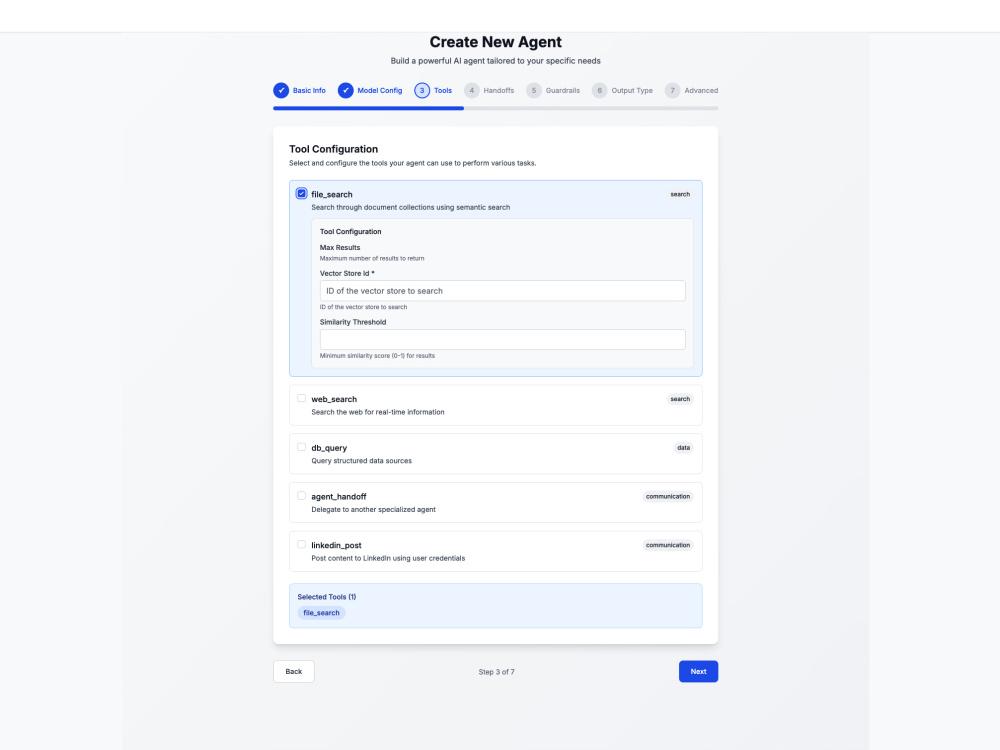Viewport: 1000px width, 750px height.
Task: Click the web_search tool name
Action: [x=334, y=399]
